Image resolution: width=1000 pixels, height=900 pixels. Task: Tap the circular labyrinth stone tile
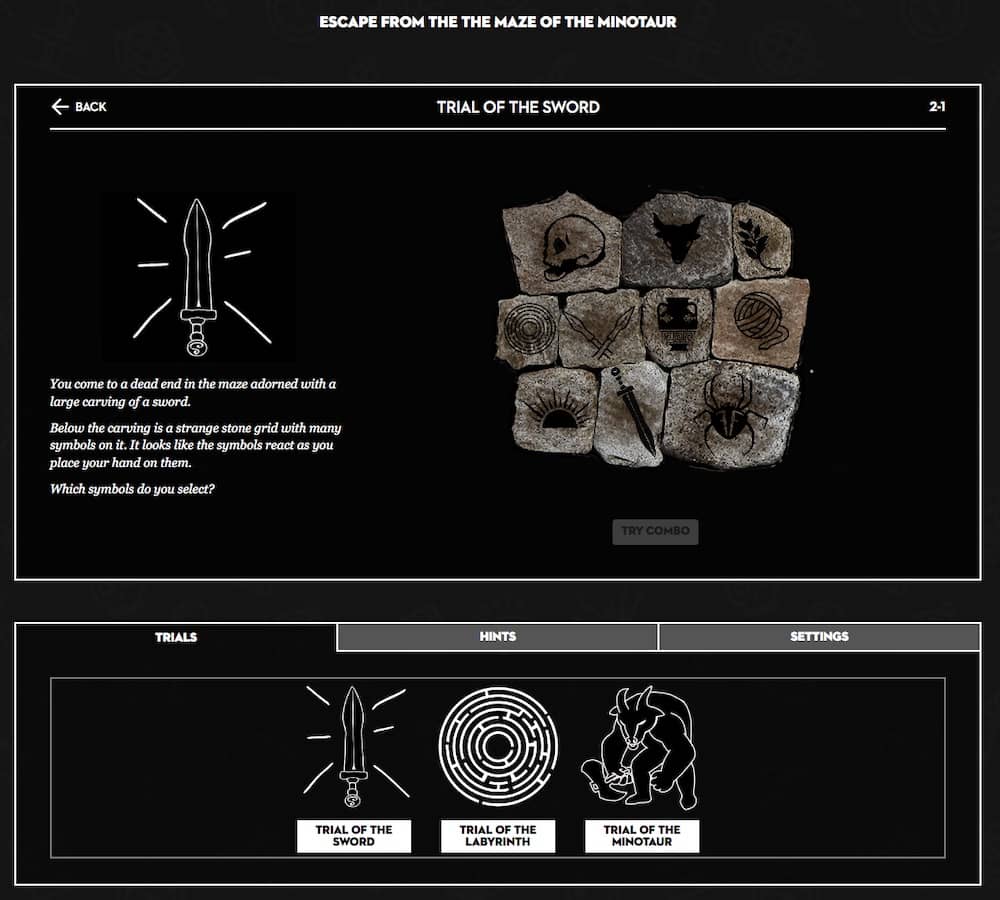pyautogui.click(x=526, y=328)
